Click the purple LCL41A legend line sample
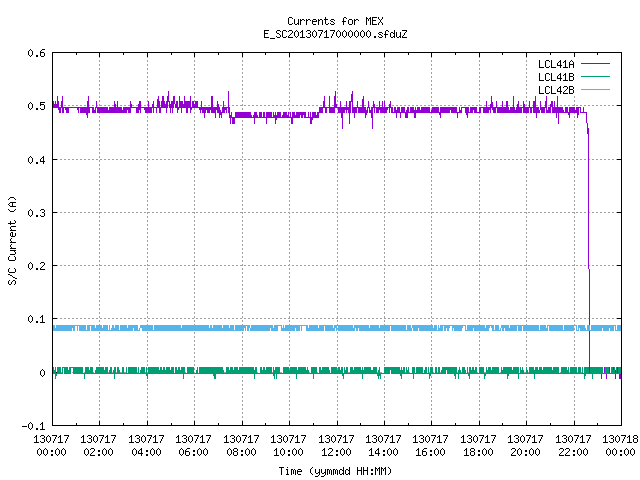Screen dimensions: 640x480 pyautogui.click(x=595, y=64)
